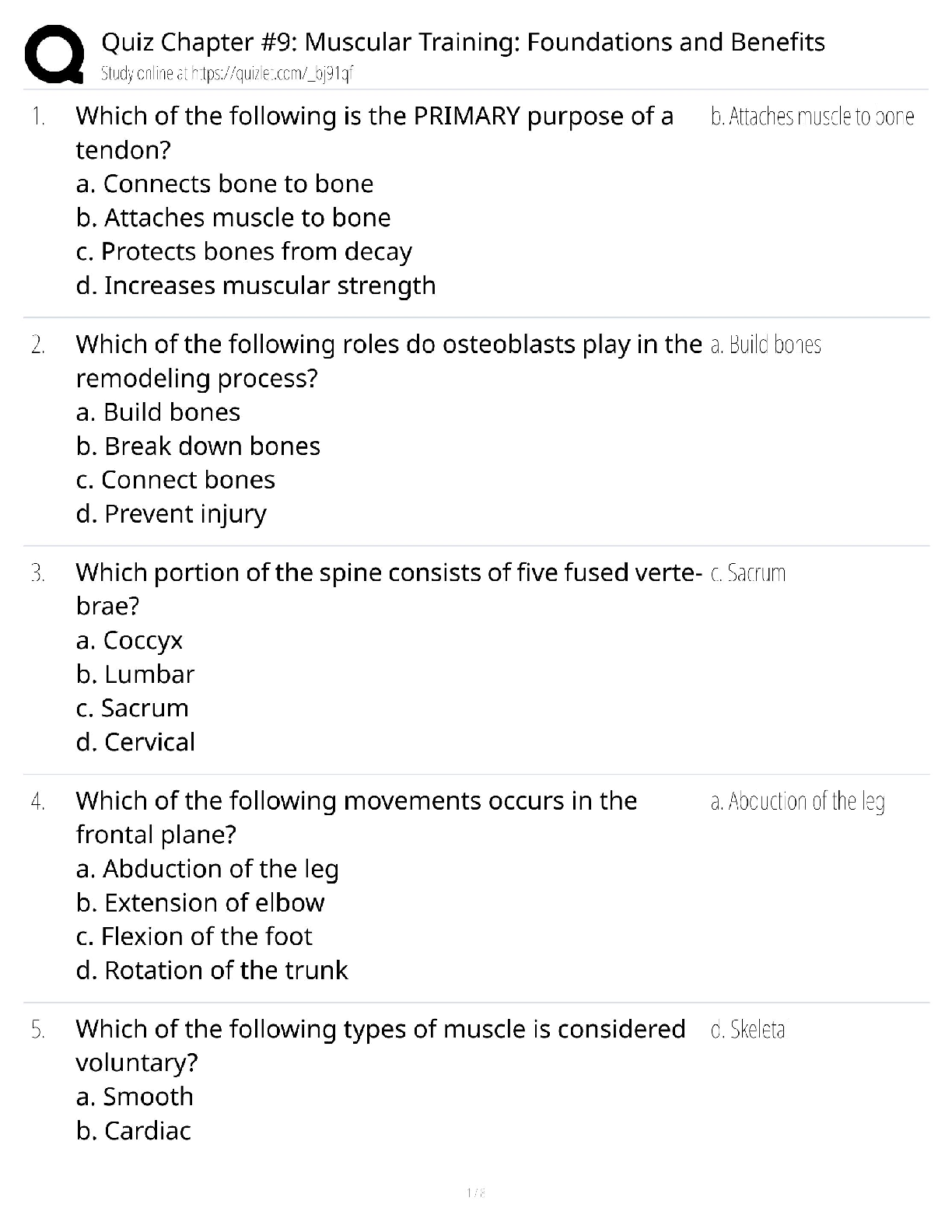Choose the 'b. Lumbar' option
This screenshot has width=952, height=1232.
pos(135,674)
